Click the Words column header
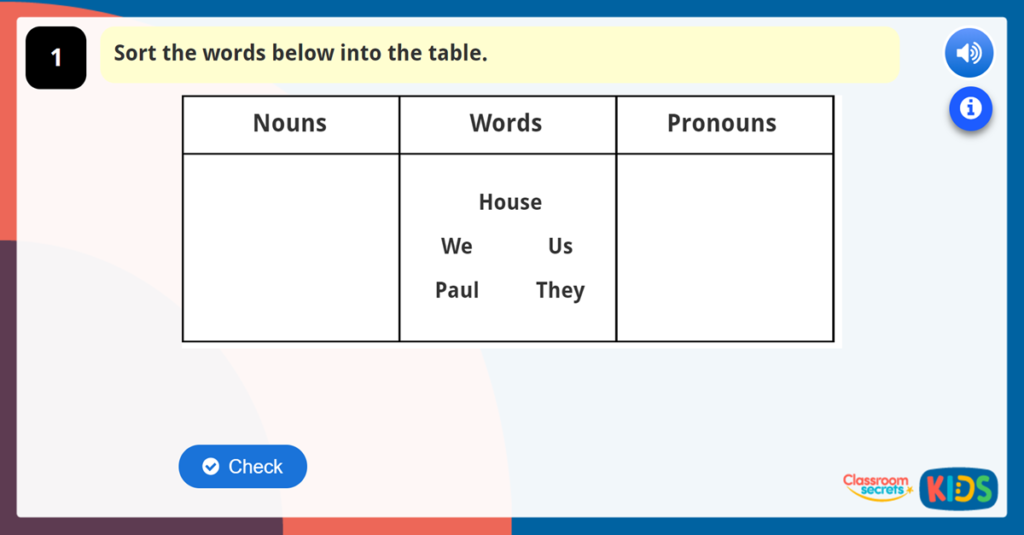This screenshot has height=535, width=1024. point(506,124)
